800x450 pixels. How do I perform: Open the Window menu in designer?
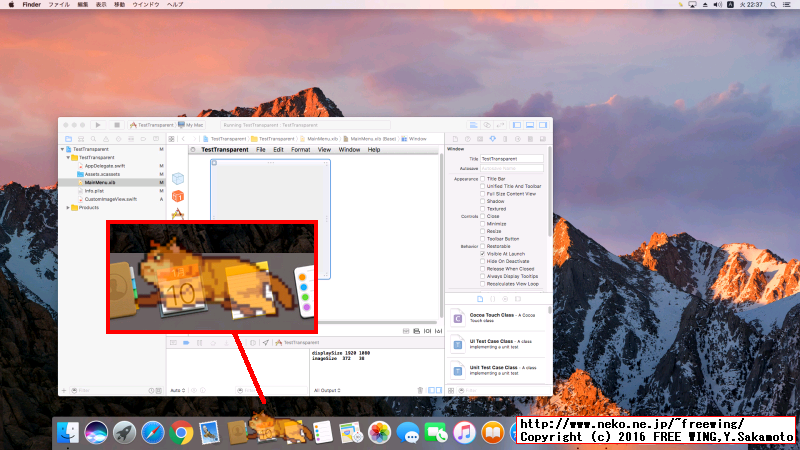coord(349,149)
